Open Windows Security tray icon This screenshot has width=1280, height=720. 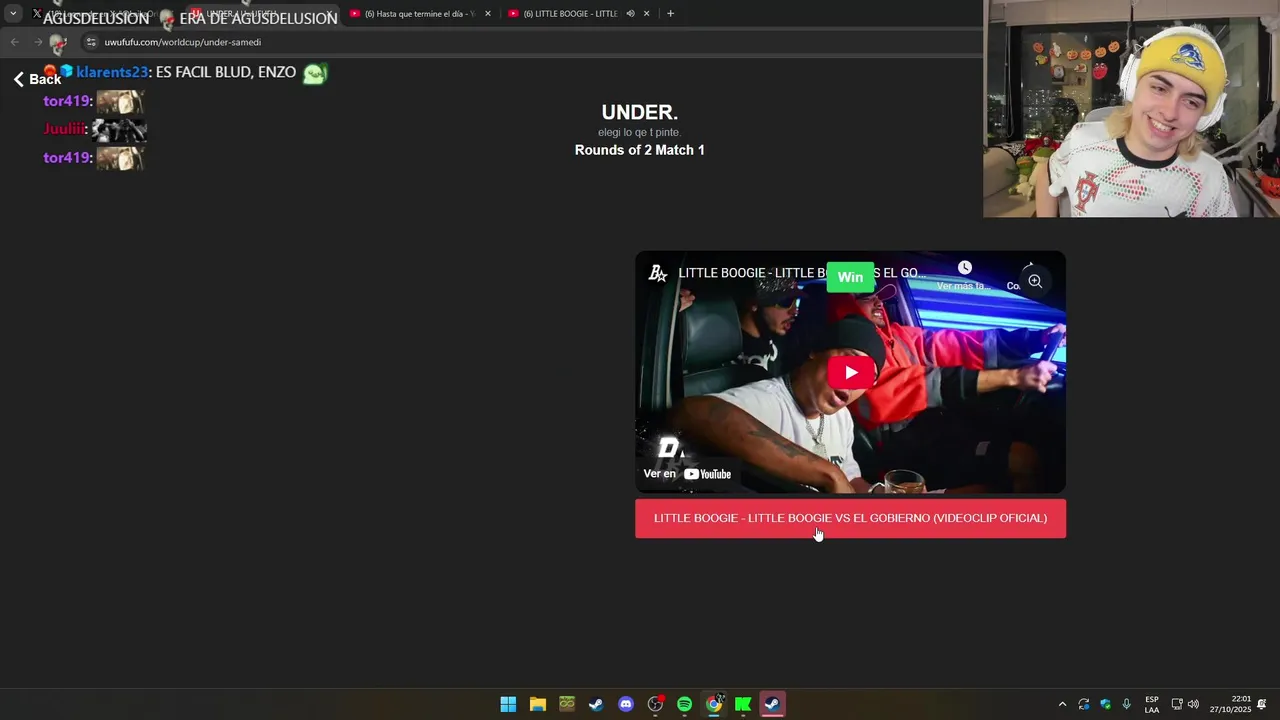point(1105,704)
